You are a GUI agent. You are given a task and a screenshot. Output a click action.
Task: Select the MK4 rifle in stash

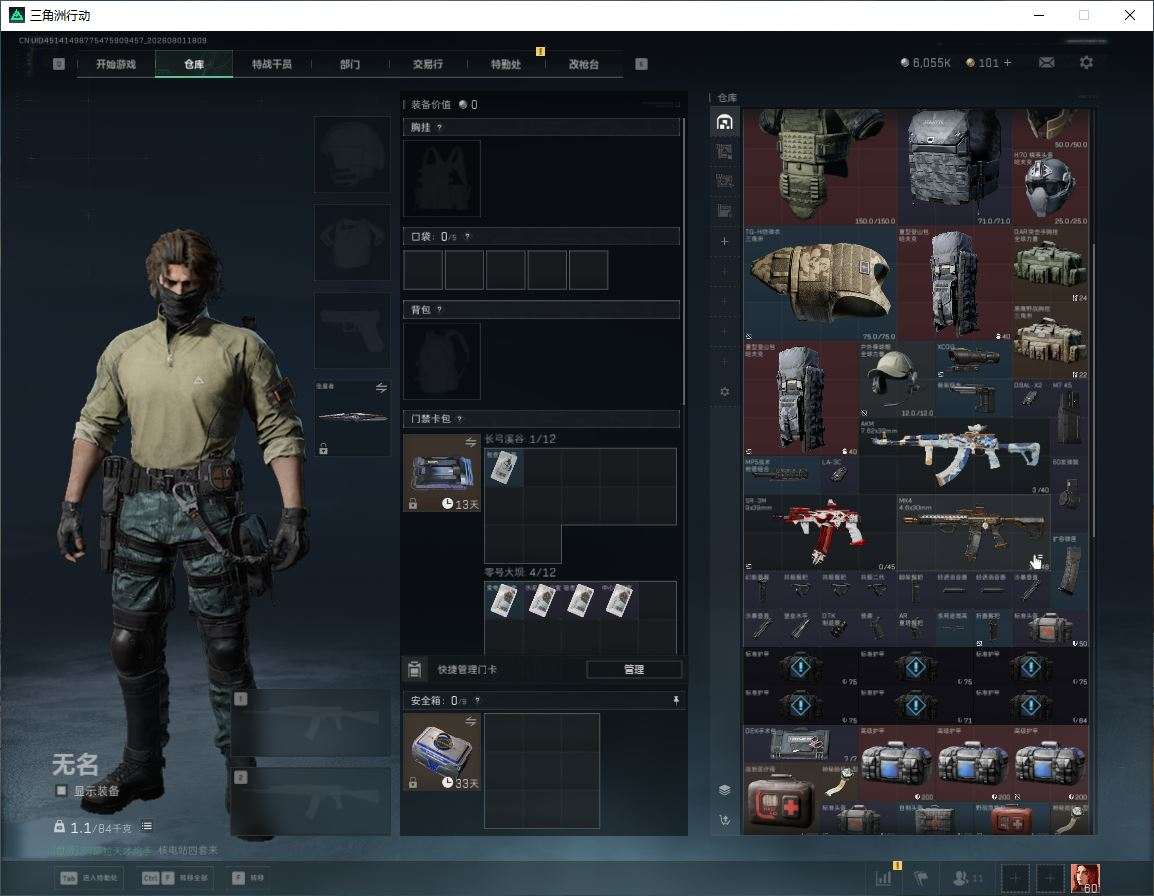point(973,533)
